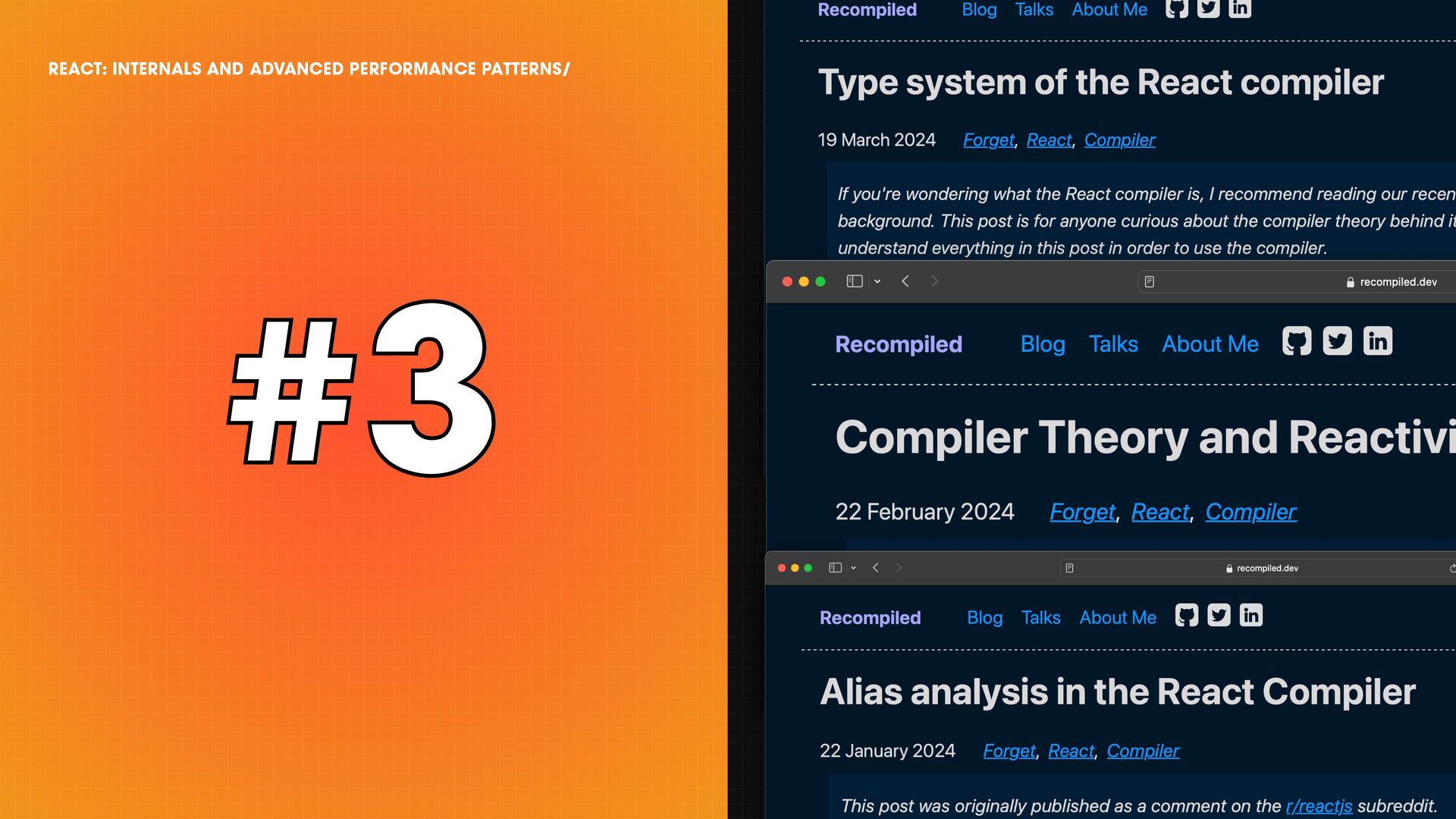This screenshot has height=819, width=1456.
Task: Go back in middle Safari window
Action: (x=905, y=281)
